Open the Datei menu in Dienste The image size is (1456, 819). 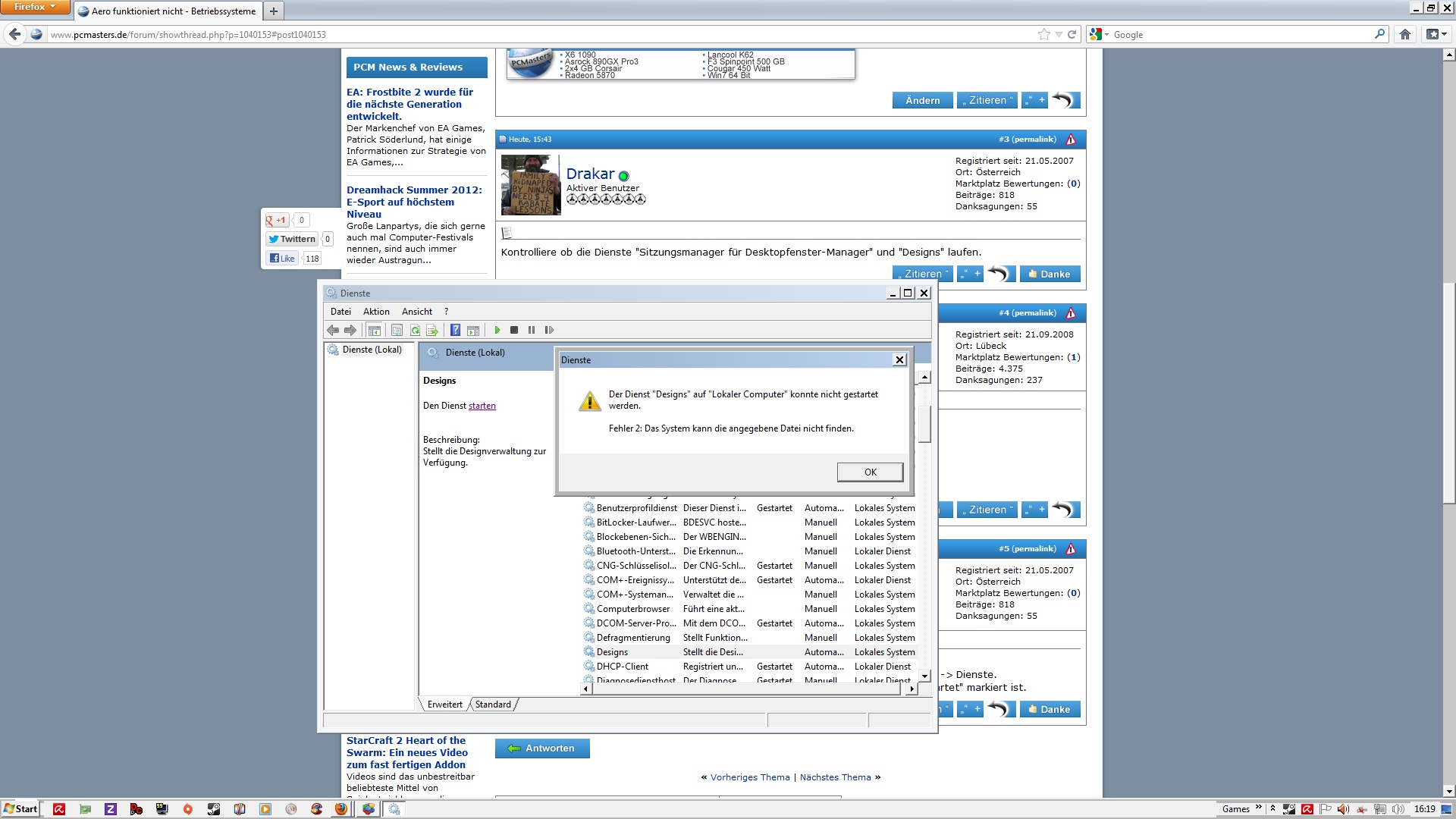tap(340, 312)
